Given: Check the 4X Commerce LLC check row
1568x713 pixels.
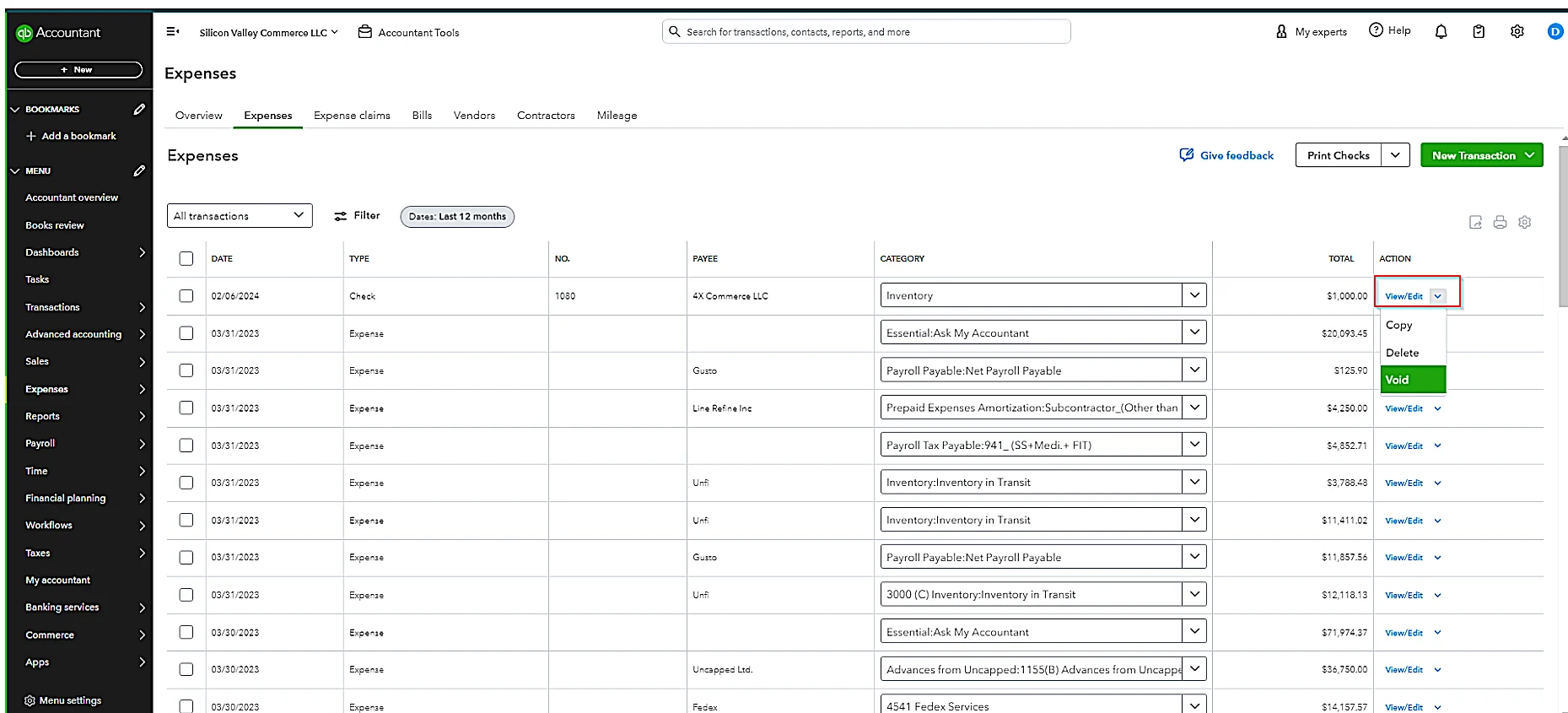Looking at the screenshot, I should (186, 296).
